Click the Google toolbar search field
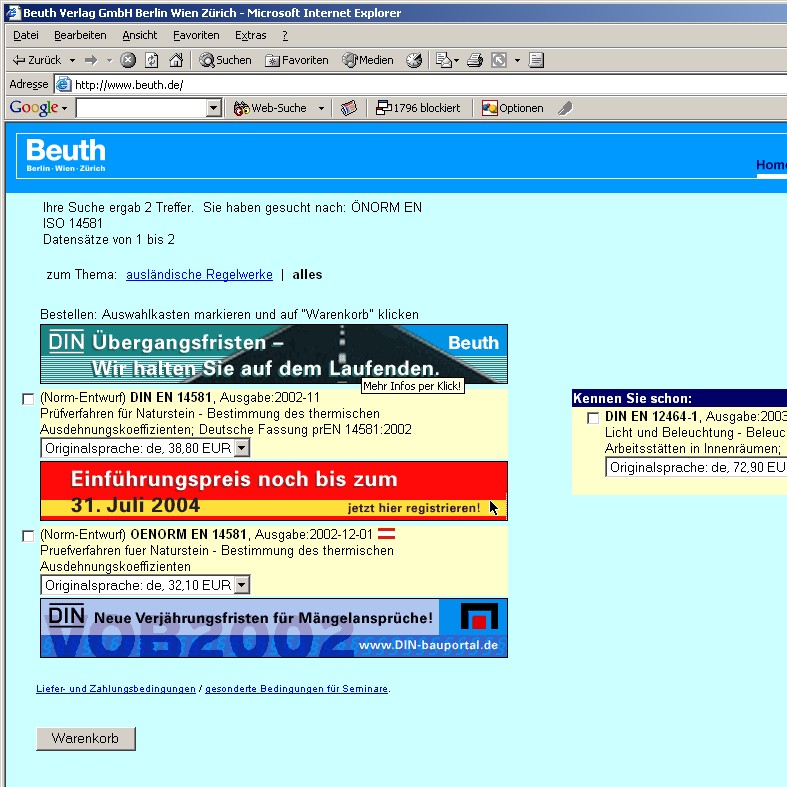The height and width of the screenshot is (787, 787). 142,108
